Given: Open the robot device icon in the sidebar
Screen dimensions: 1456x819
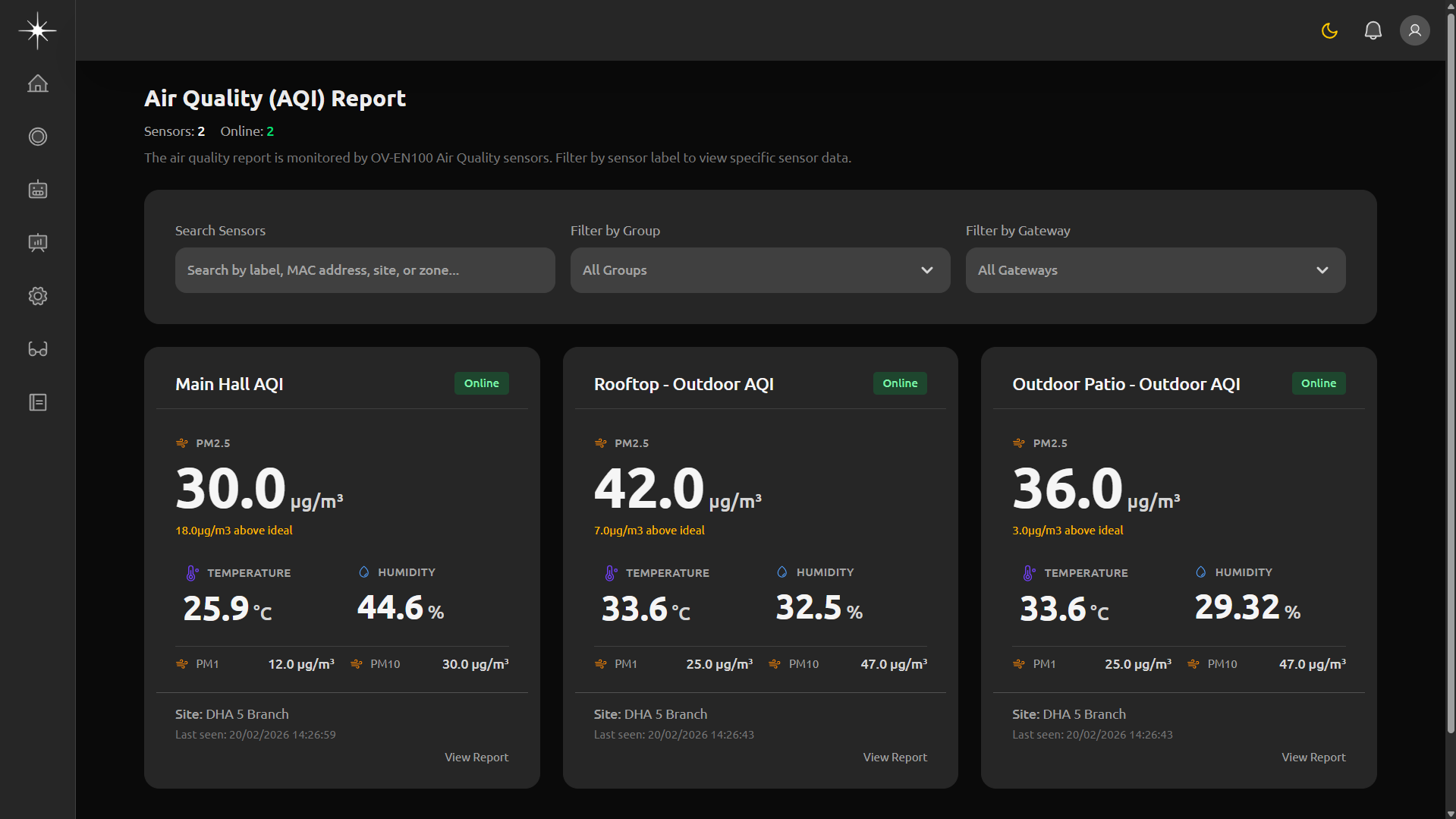Looking at the screenshot, I should tap(37, 190).
